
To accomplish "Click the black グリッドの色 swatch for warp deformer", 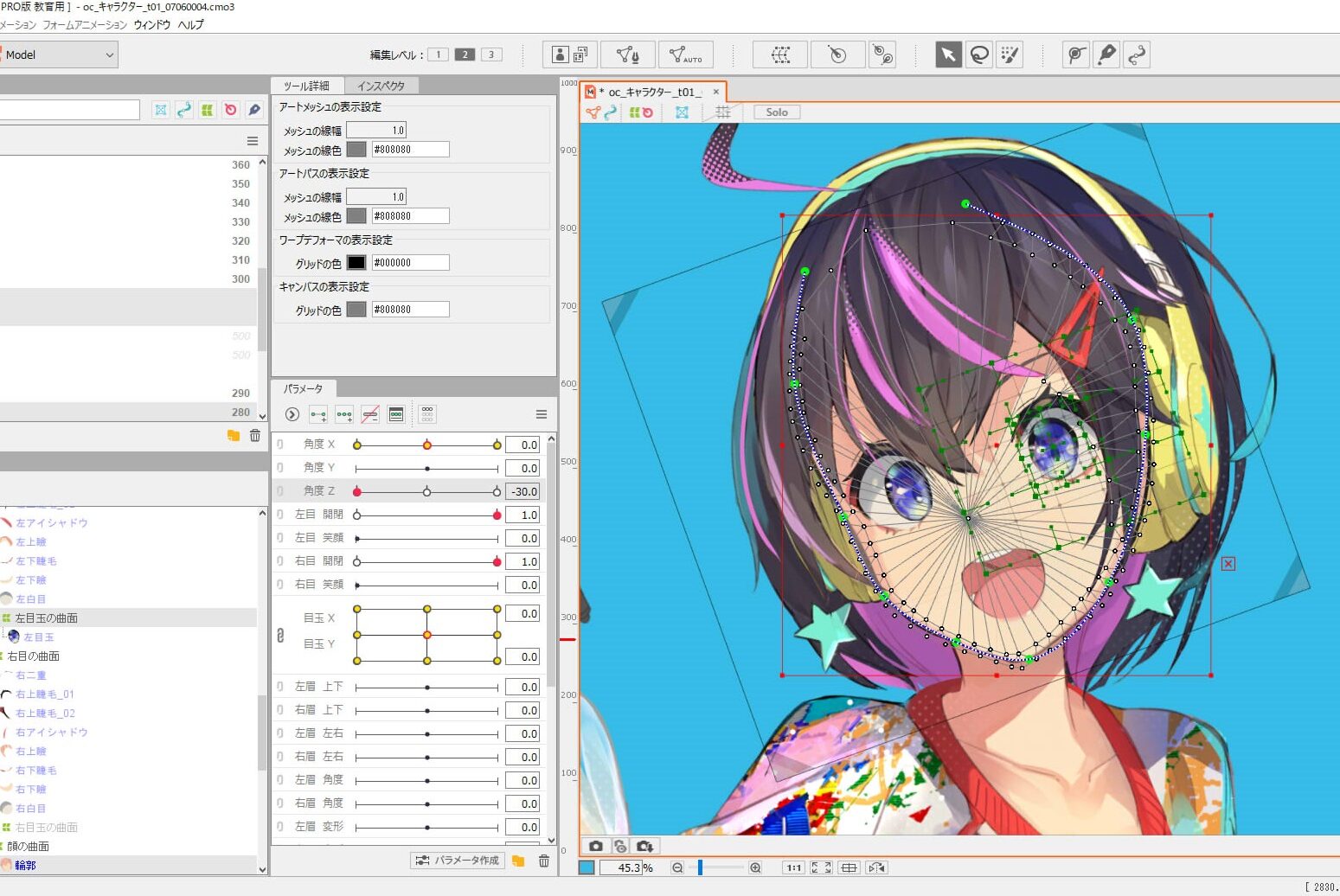I will point(356,262).
